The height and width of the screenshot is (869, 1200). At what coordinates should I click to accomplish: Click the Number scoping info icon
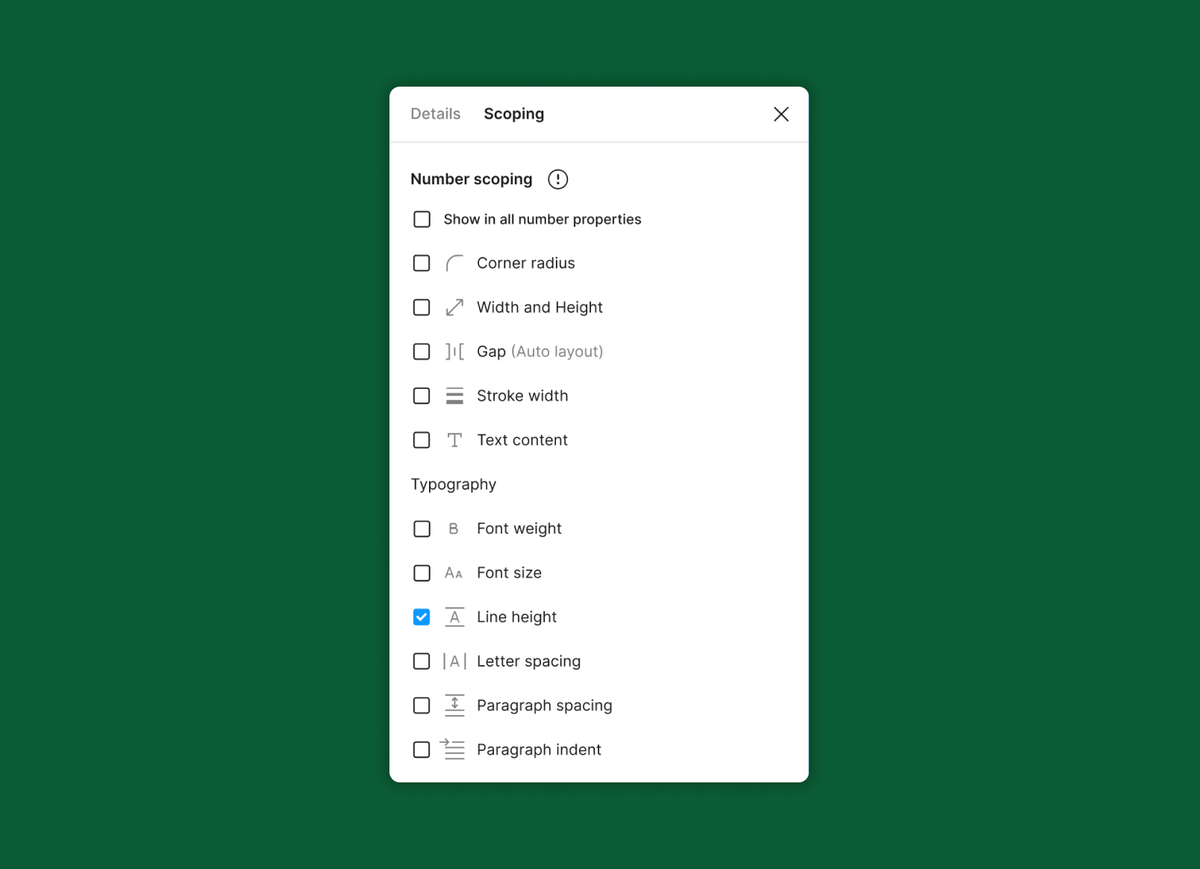tap(558, 179)
